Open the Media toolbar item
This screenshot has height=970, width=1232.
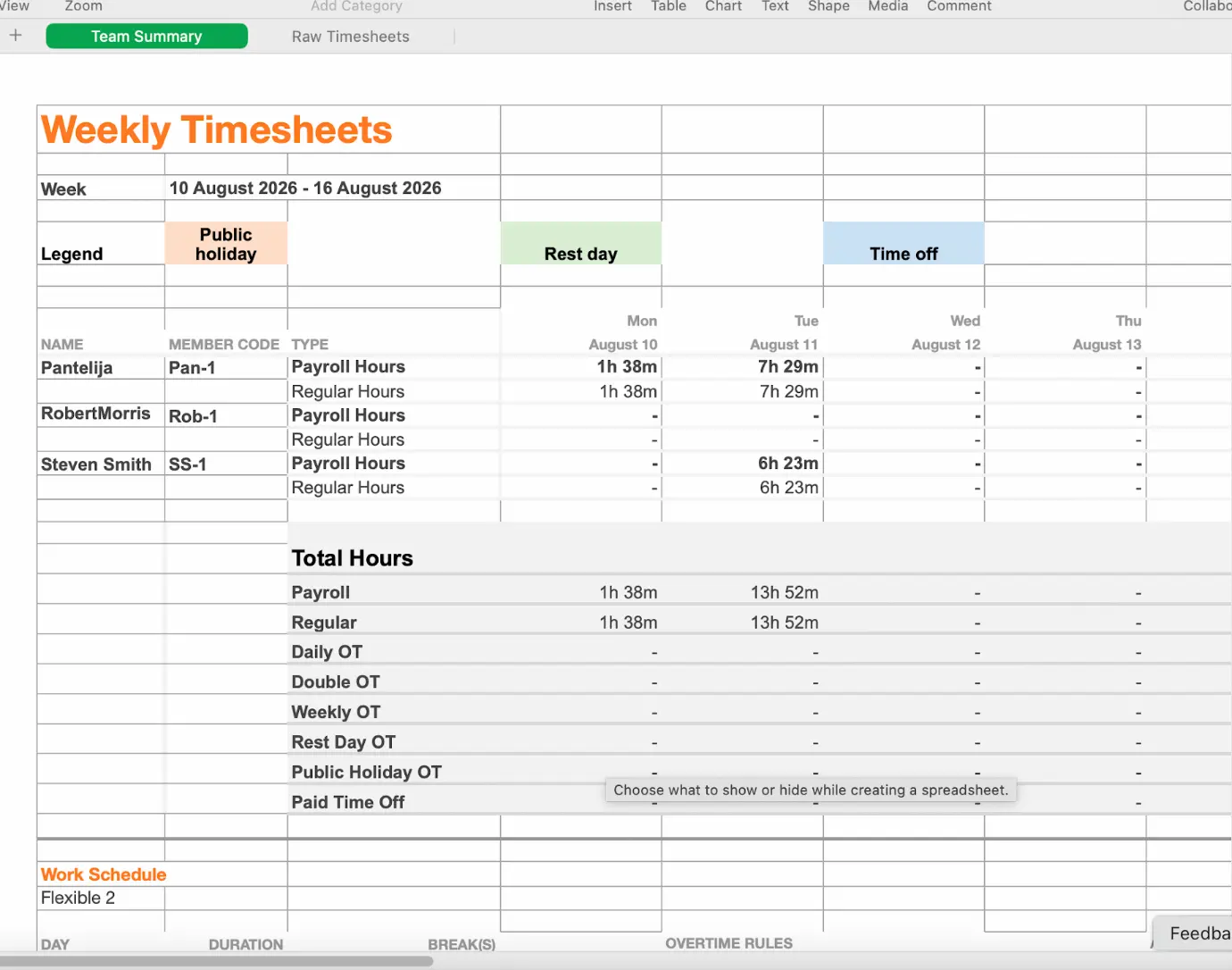[887, 6]
